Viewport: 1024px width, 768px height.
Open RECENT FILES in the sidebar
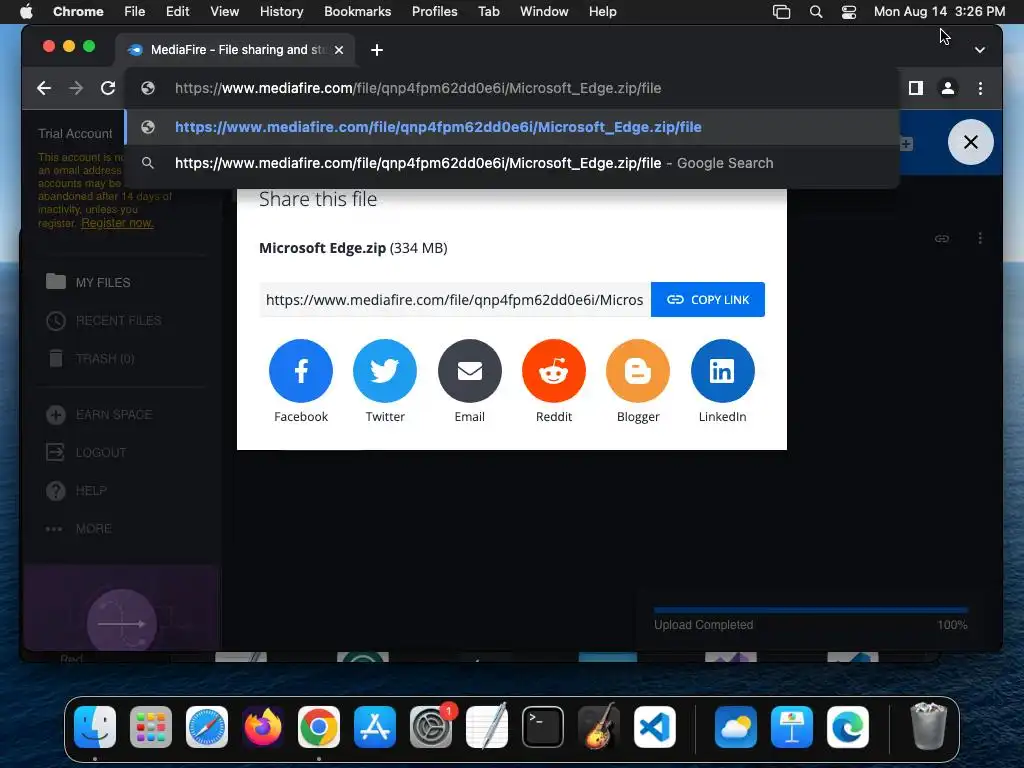point(104,321)
